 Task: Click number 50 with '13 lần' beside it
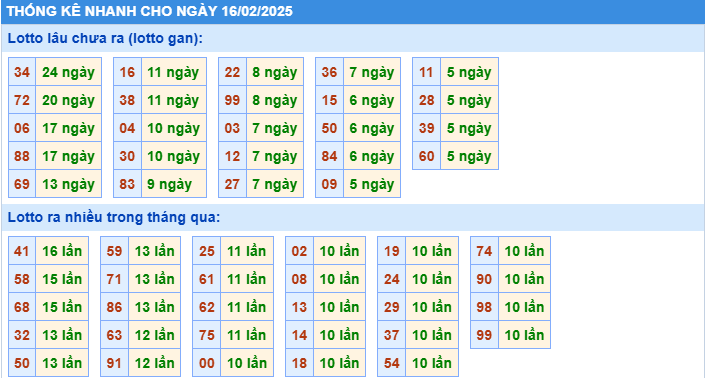pyautogui.click(x=22, y=363)
